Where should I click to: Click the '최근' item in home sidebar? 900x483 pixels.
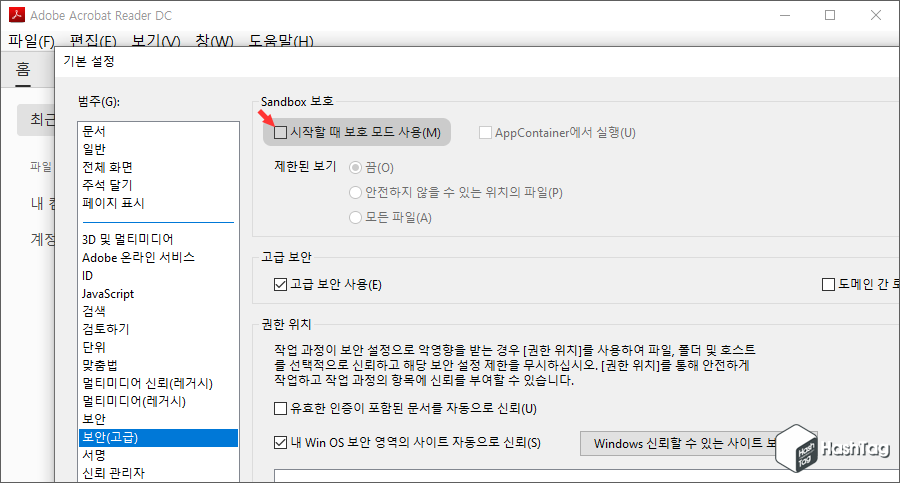pos(36,119)
